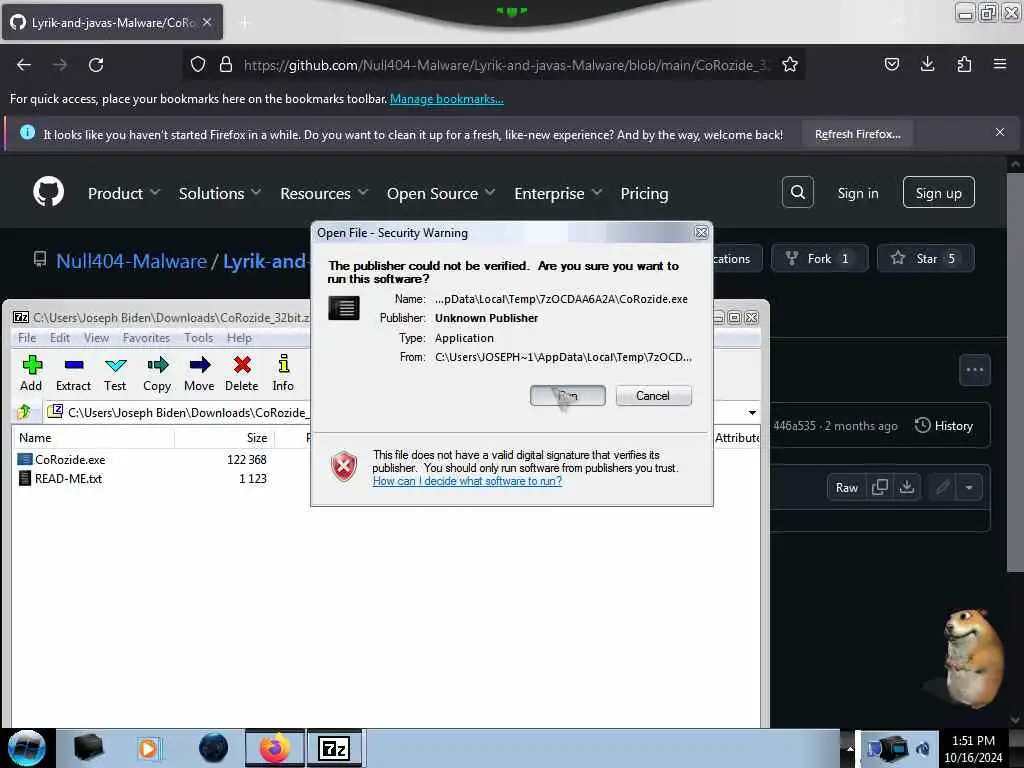Open the edit options dropdown arrow
This screenshot has width=1024, height=768.
pyautogui.click(x=968, y=488)
